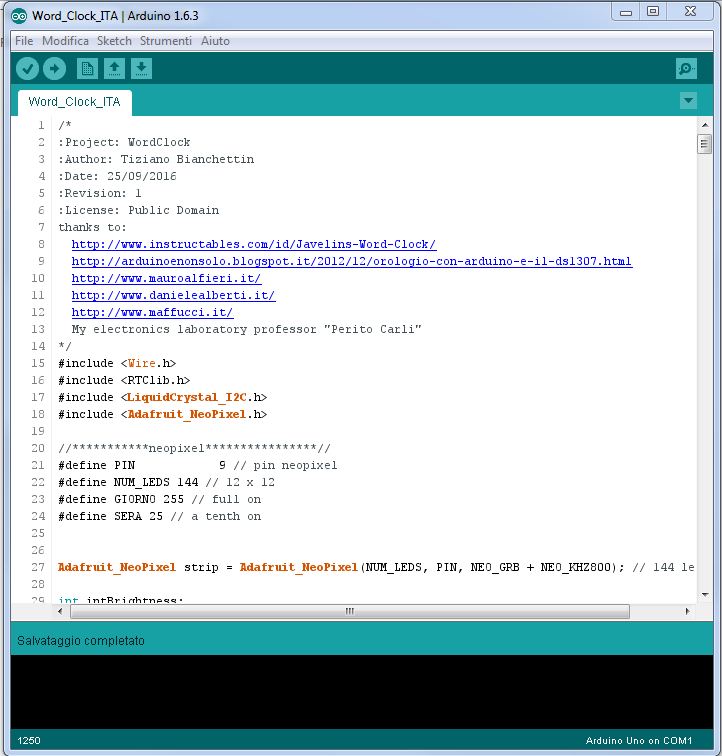Open the Modifica menu

coord(66,41)
